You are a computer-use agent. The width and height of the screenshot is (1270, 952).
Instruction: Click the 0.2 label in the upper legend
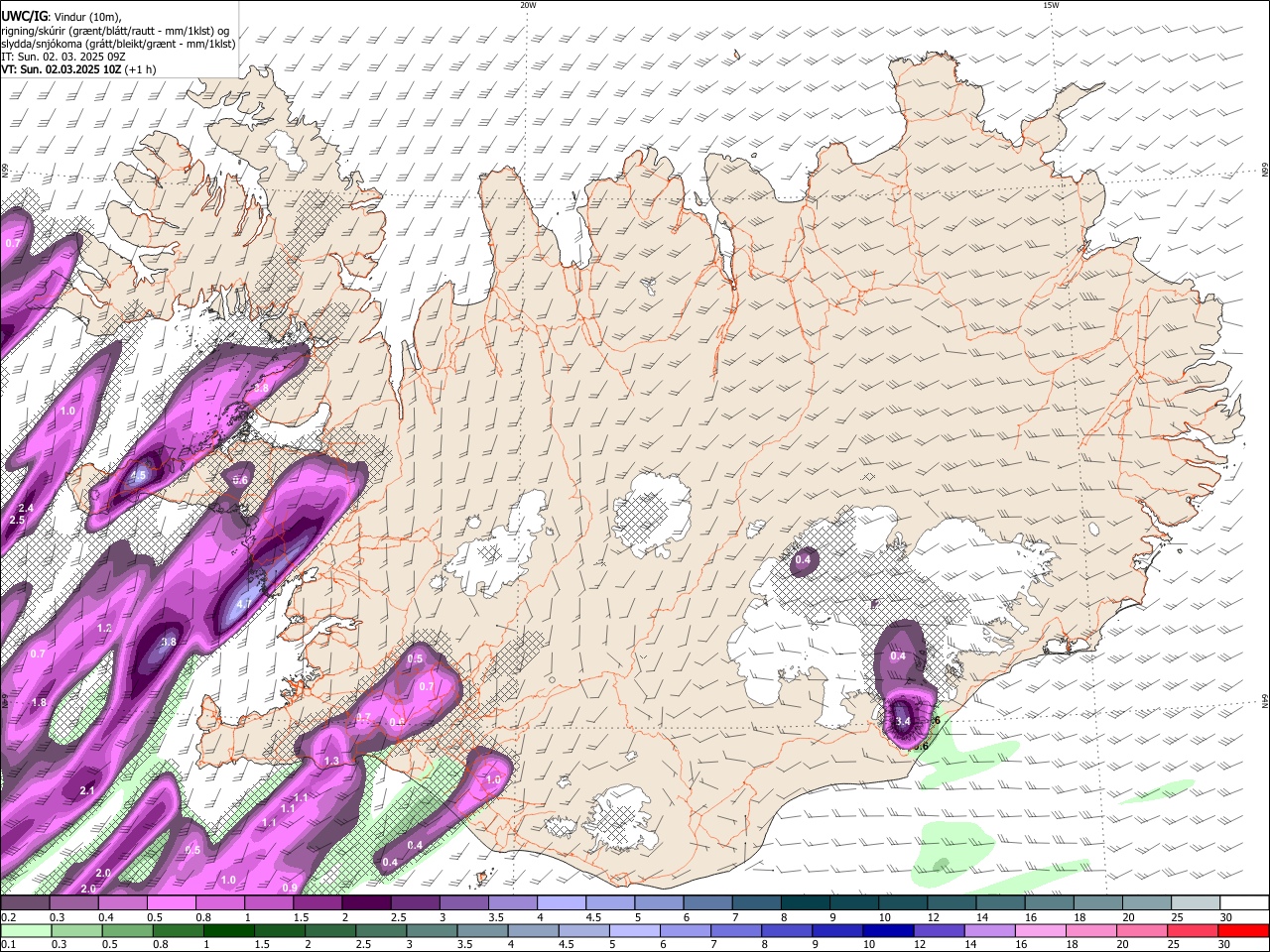[x=8, y=917]
